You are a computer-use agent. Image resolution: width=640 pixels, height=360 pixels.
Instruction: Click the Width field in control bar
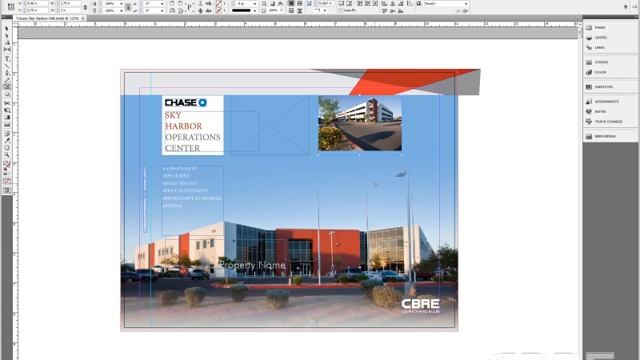click(x=70, y=3)
